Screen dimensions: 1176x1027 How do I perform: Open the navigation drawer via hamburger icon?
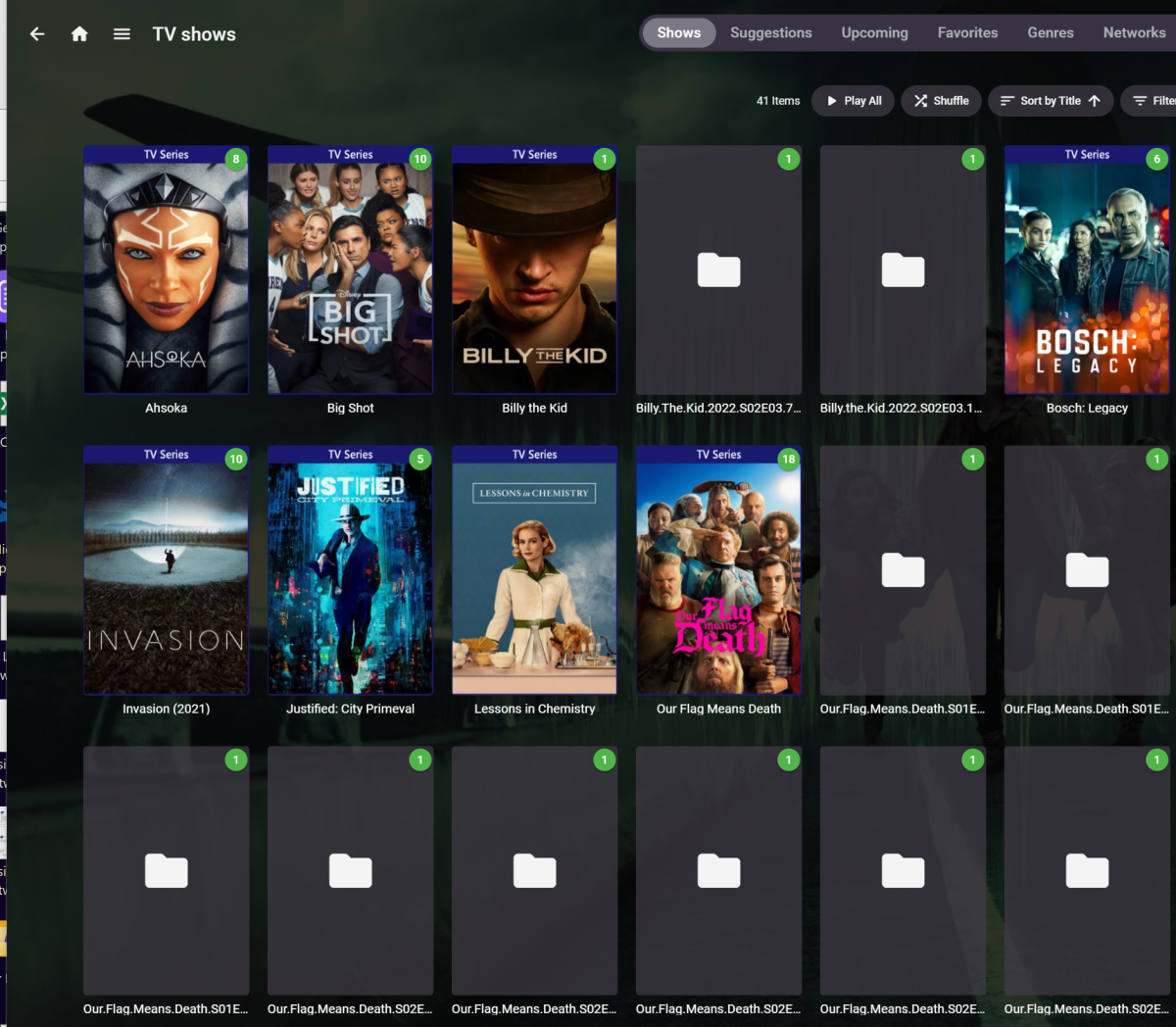pyautogui.click(x=121, y=32)
